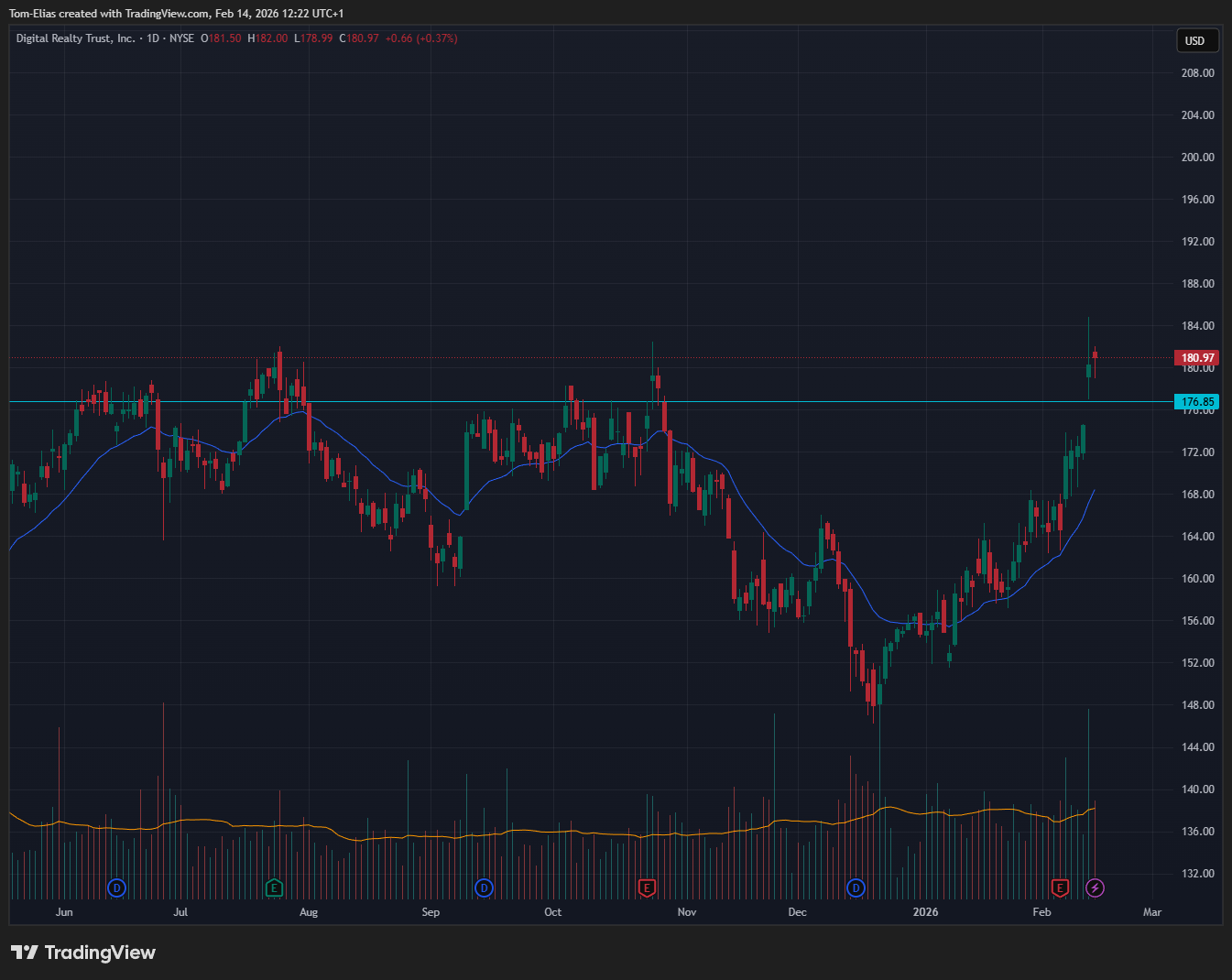Image resolution: width=1232 pixels, height=980 pixels.
Task: Click the TradingView logo
Action: pyautogui.click(x=83, y=953)
